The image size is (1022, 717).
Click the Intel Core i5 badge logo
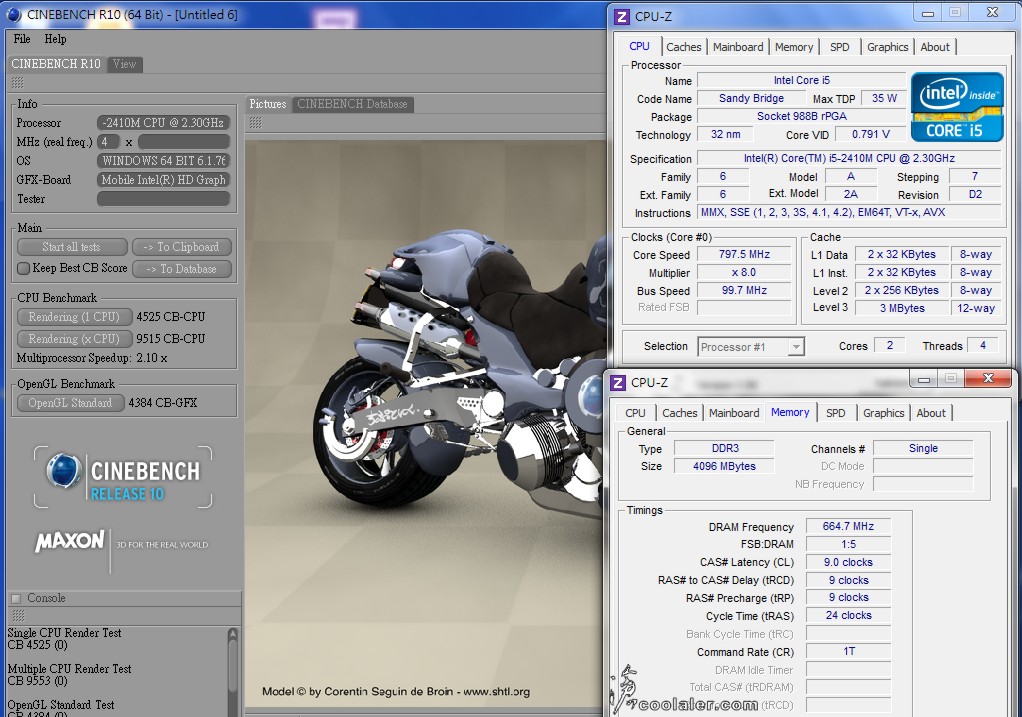pyautogui.click(x=957, y=107)
